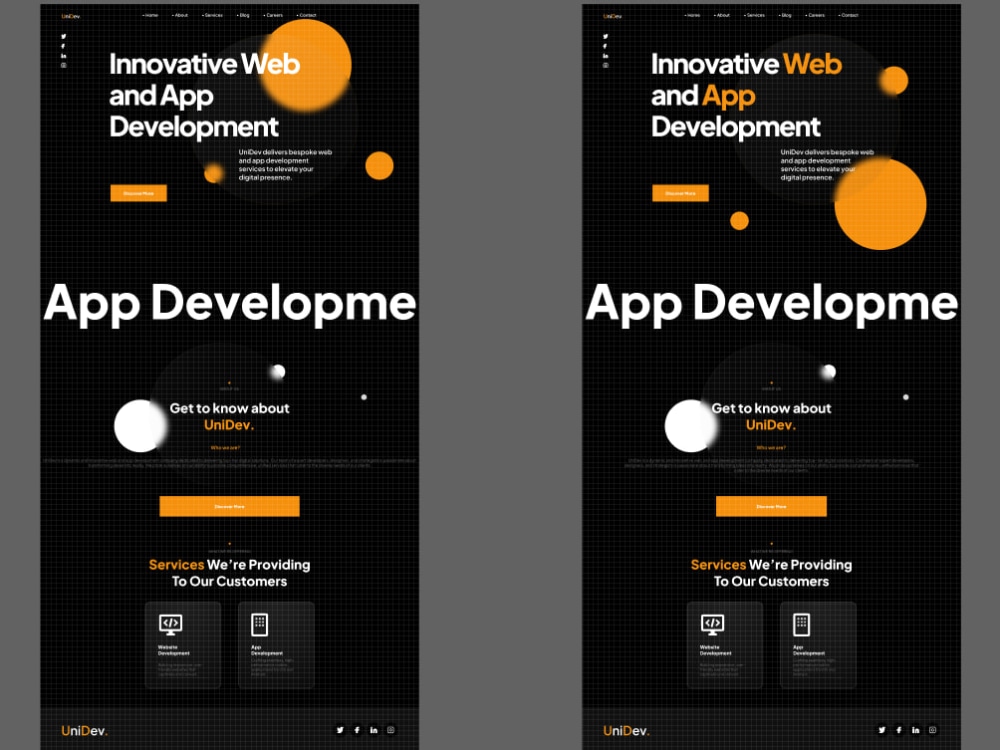Select Blog in left mockup's navigation

pos(244,15)
